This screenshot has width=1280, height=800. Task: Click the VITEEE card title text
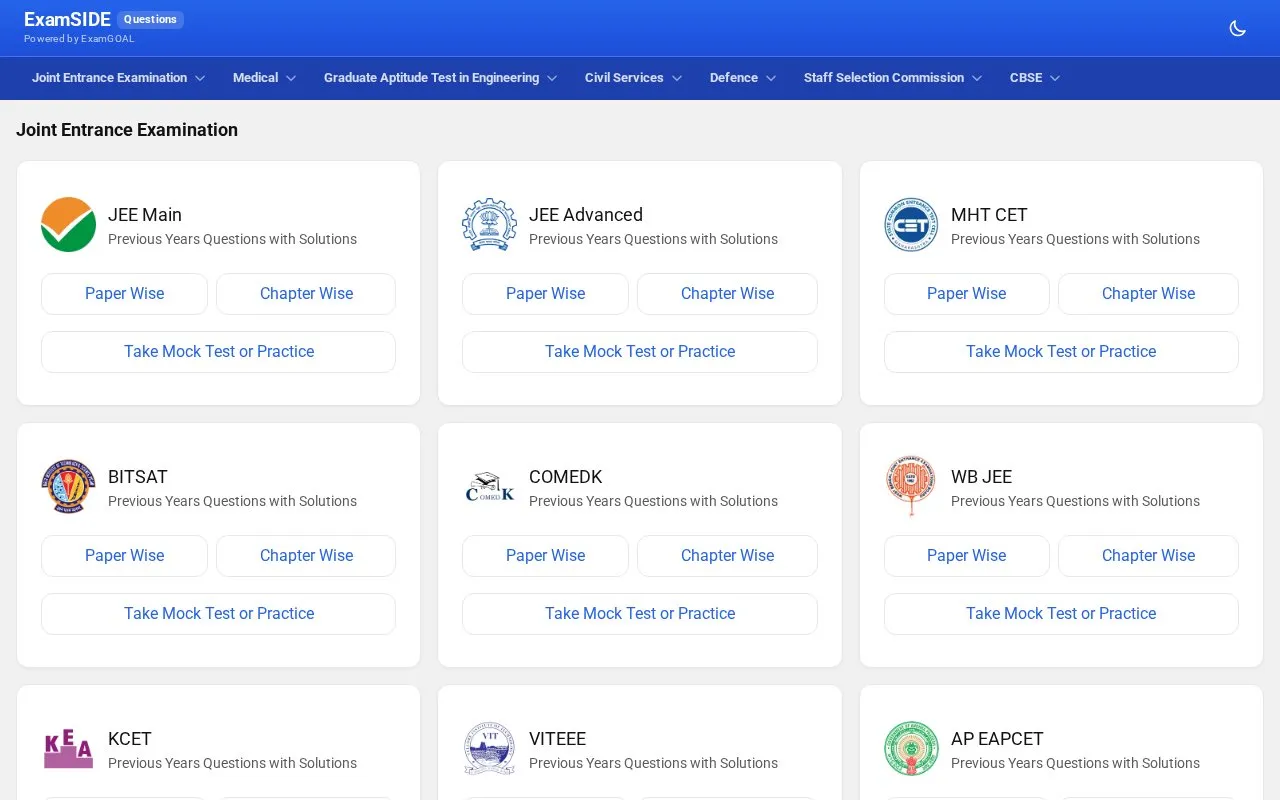557,739
